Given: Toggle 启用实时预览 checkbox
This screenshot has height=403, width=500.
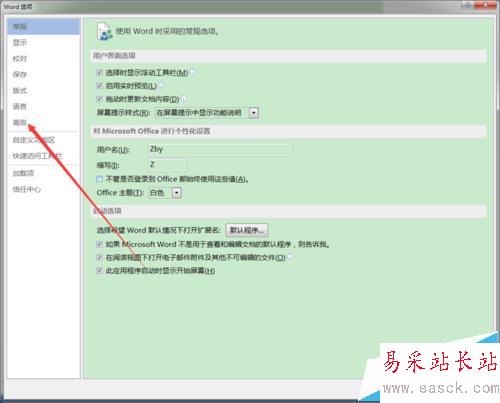Looking at the screenshot, I should point(99,86).
